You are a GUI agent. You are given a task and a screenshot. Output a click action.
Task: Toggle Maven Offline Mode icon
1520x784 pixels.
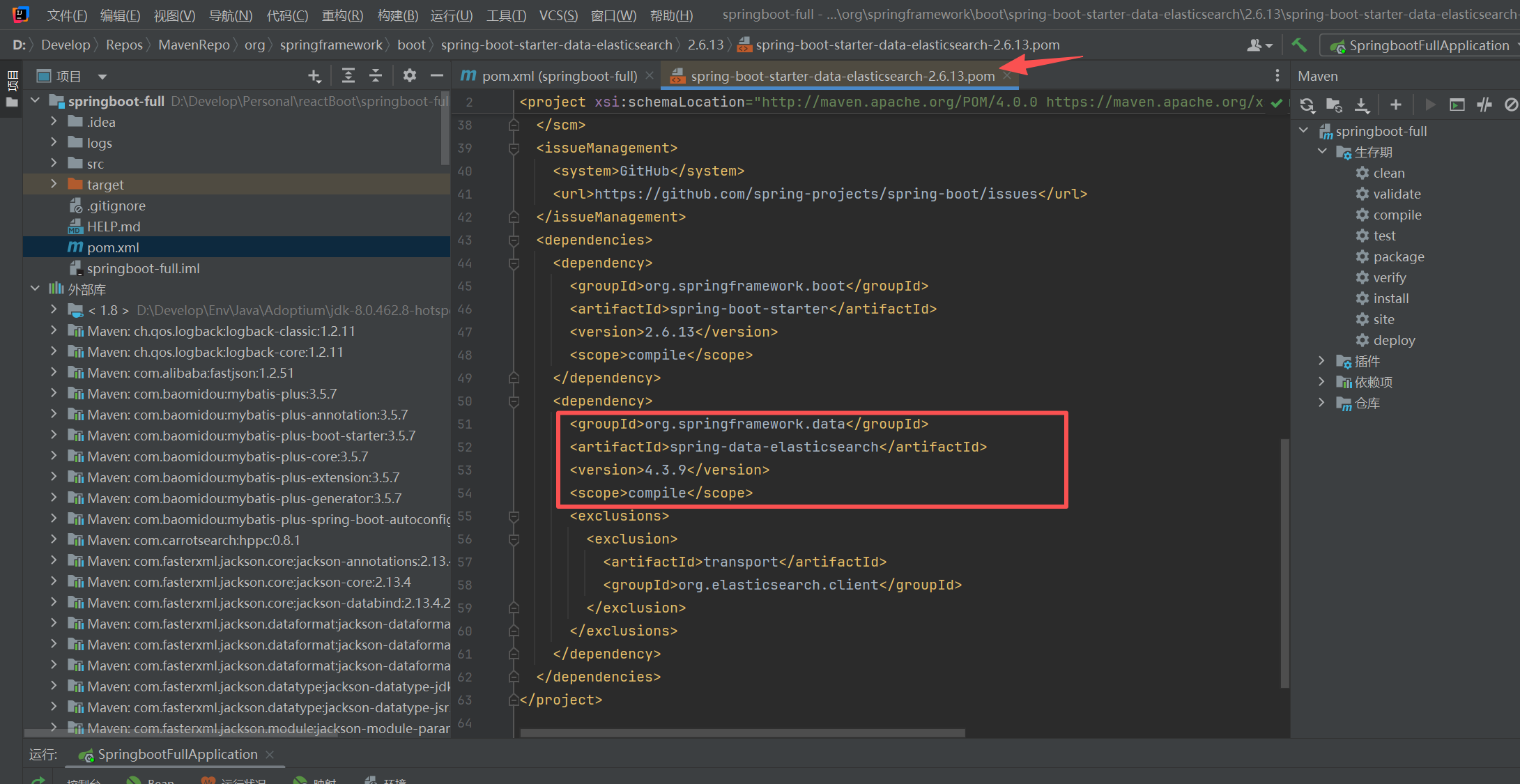[x=1484, y=105]
